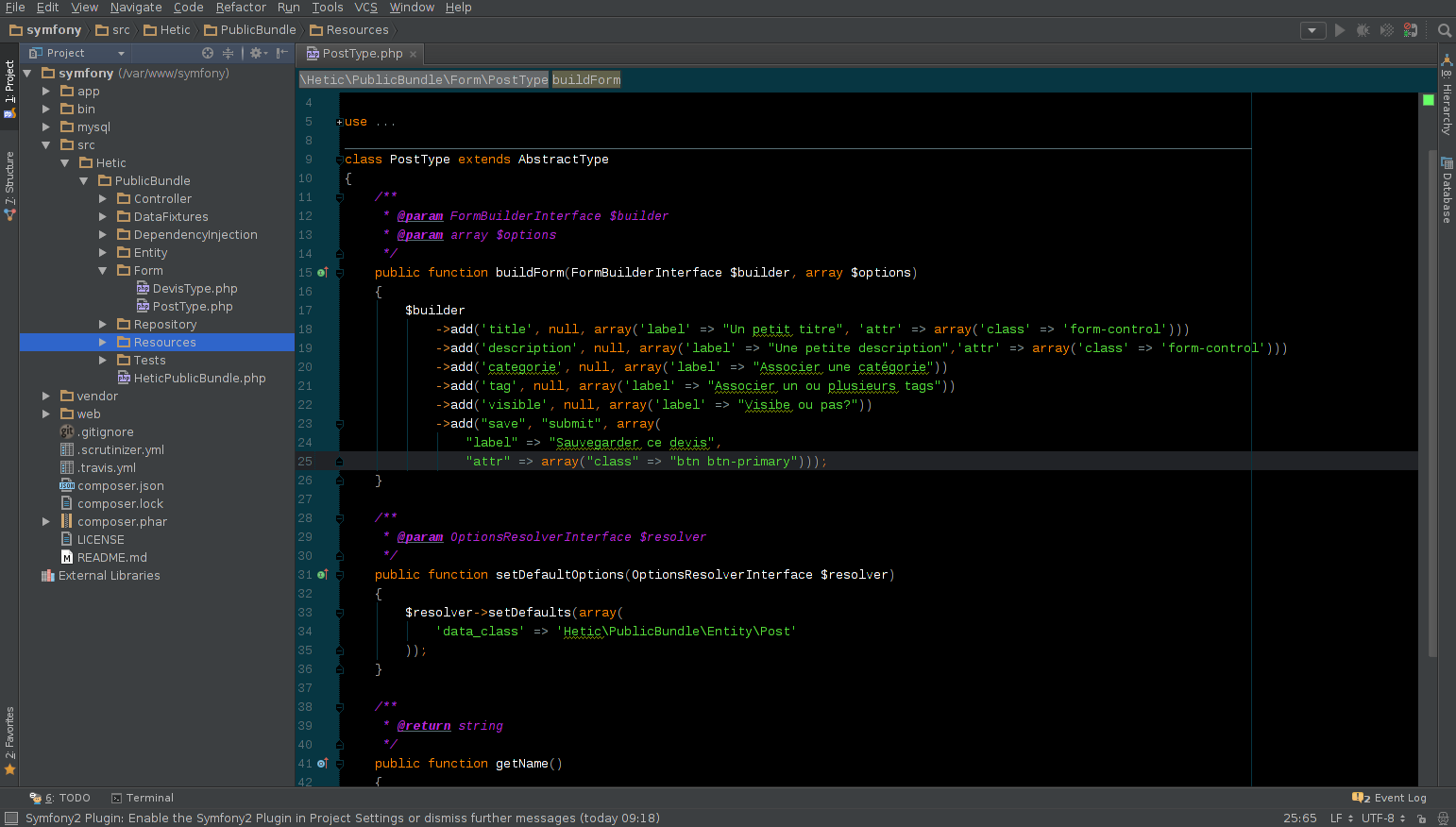This screenshot has width=1456, height=827.
Task: Hide the Project tool window
Action: point(281,53)
